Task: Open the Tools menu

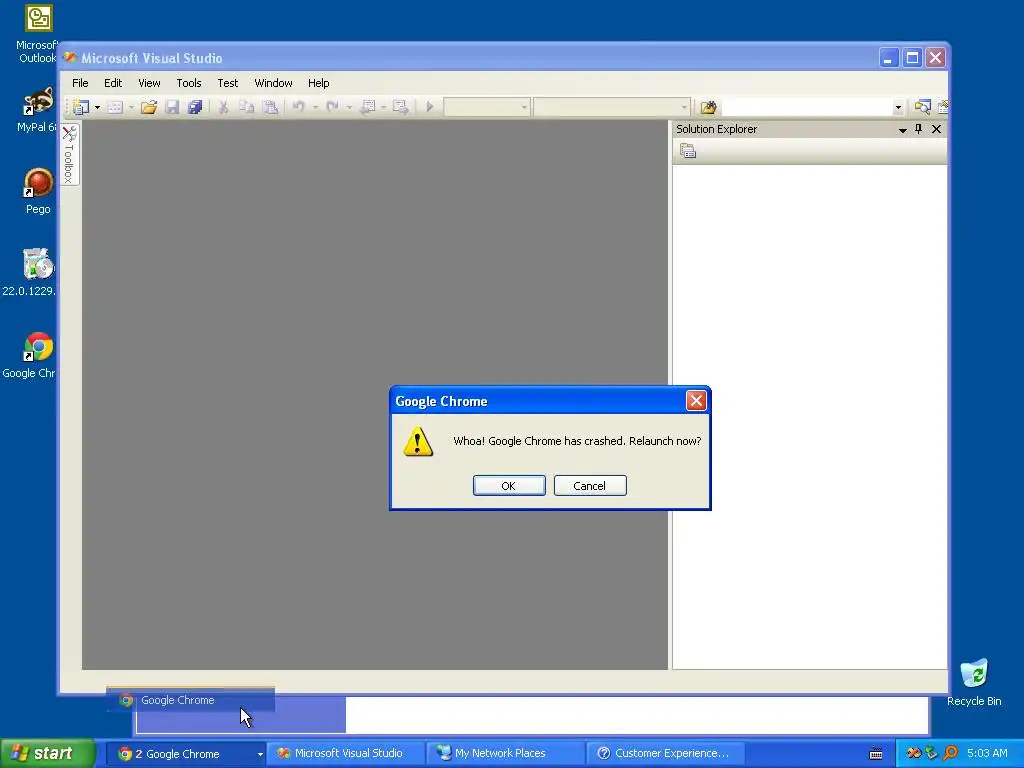Action: [x=189, y=83]
